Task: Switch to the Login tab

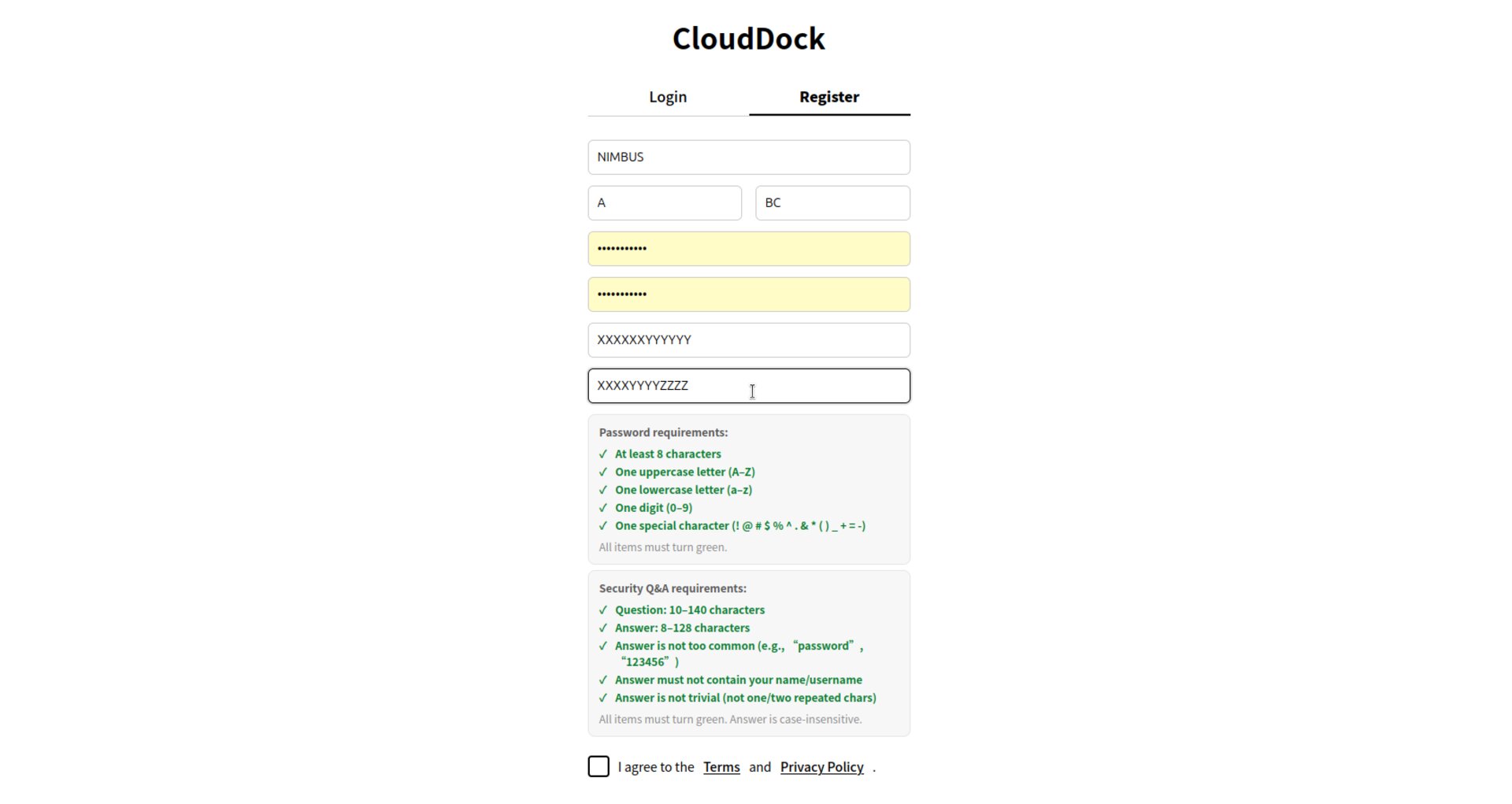Action: (x=668, y=97)
